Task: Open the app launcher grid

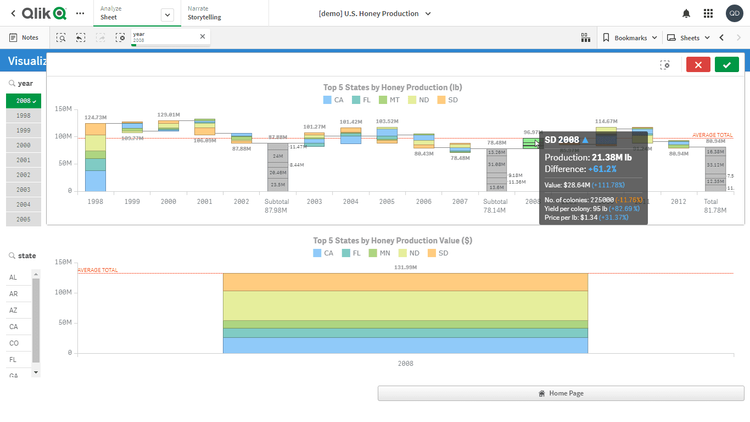Action: [709, 14]
